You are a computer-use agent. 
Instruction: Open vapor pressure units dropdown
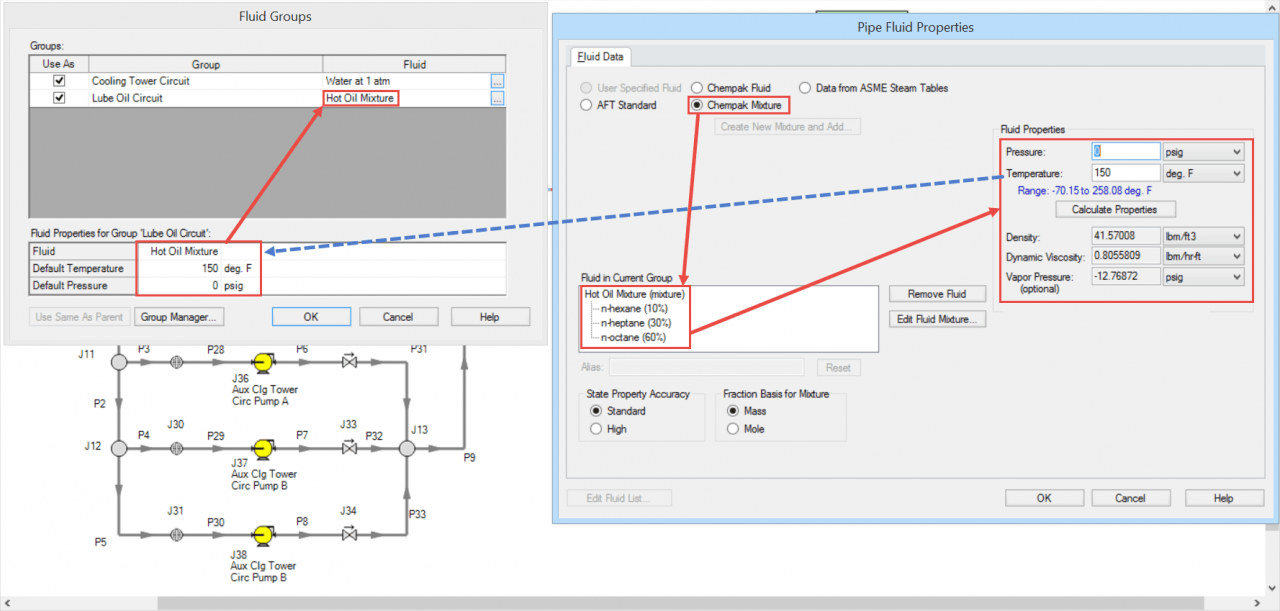click(1204, 277)
